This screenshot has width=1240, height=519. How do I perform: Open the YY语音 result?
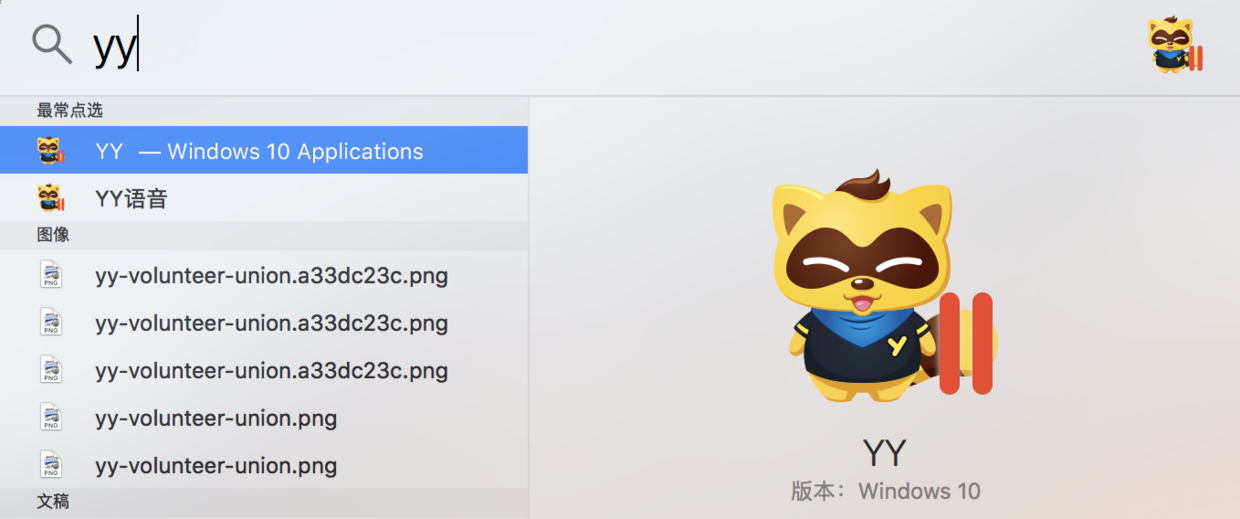pos(264,198)
